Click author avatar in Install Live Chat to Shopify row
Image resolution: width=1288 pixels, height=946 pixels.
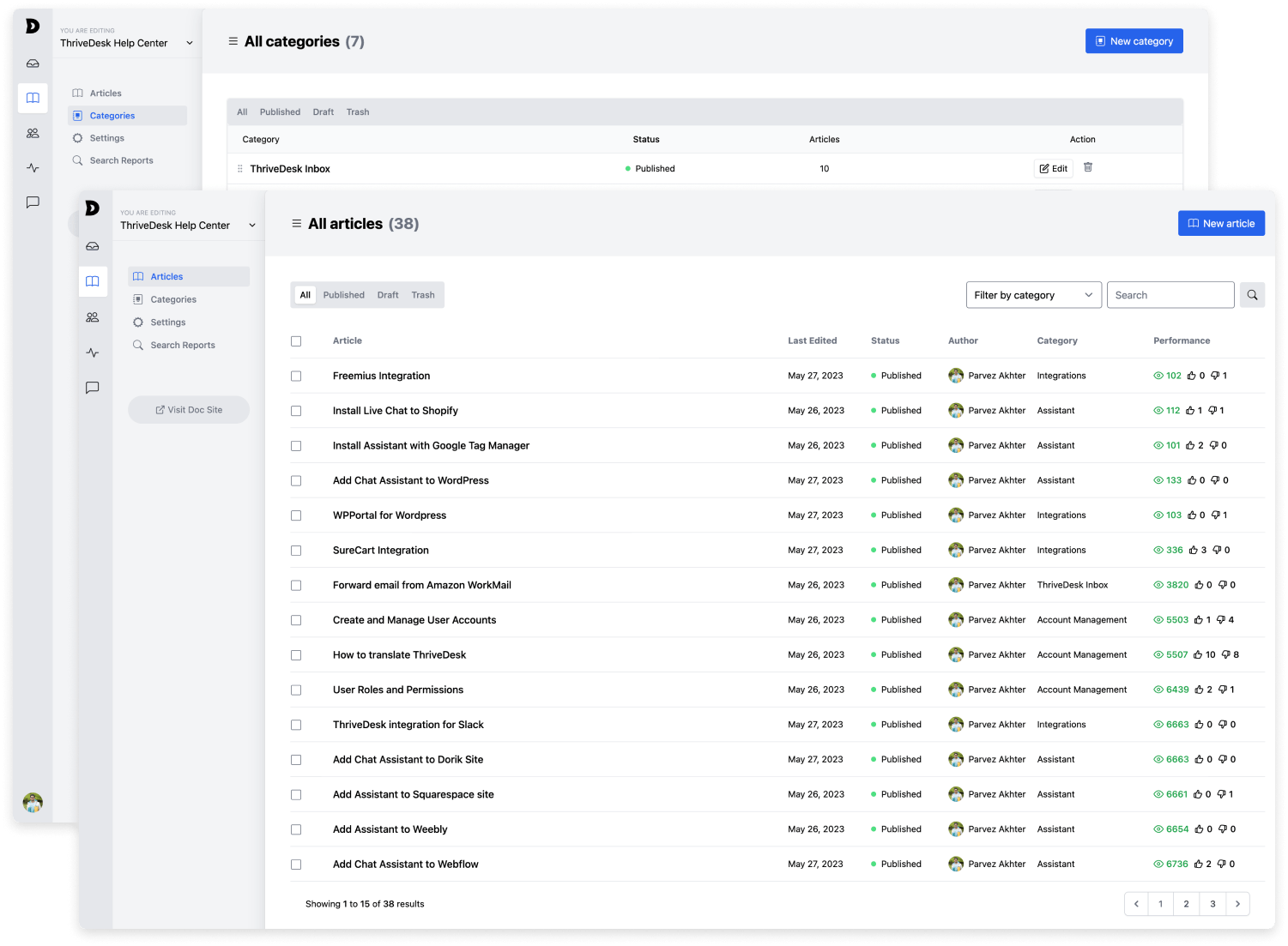pos(956,411)
